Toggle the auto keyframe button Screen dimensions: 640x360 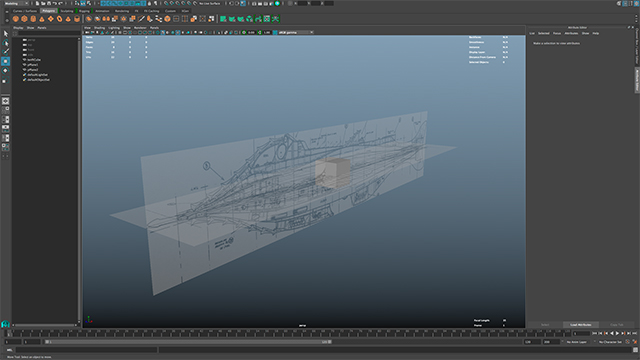tap(628, 342)
